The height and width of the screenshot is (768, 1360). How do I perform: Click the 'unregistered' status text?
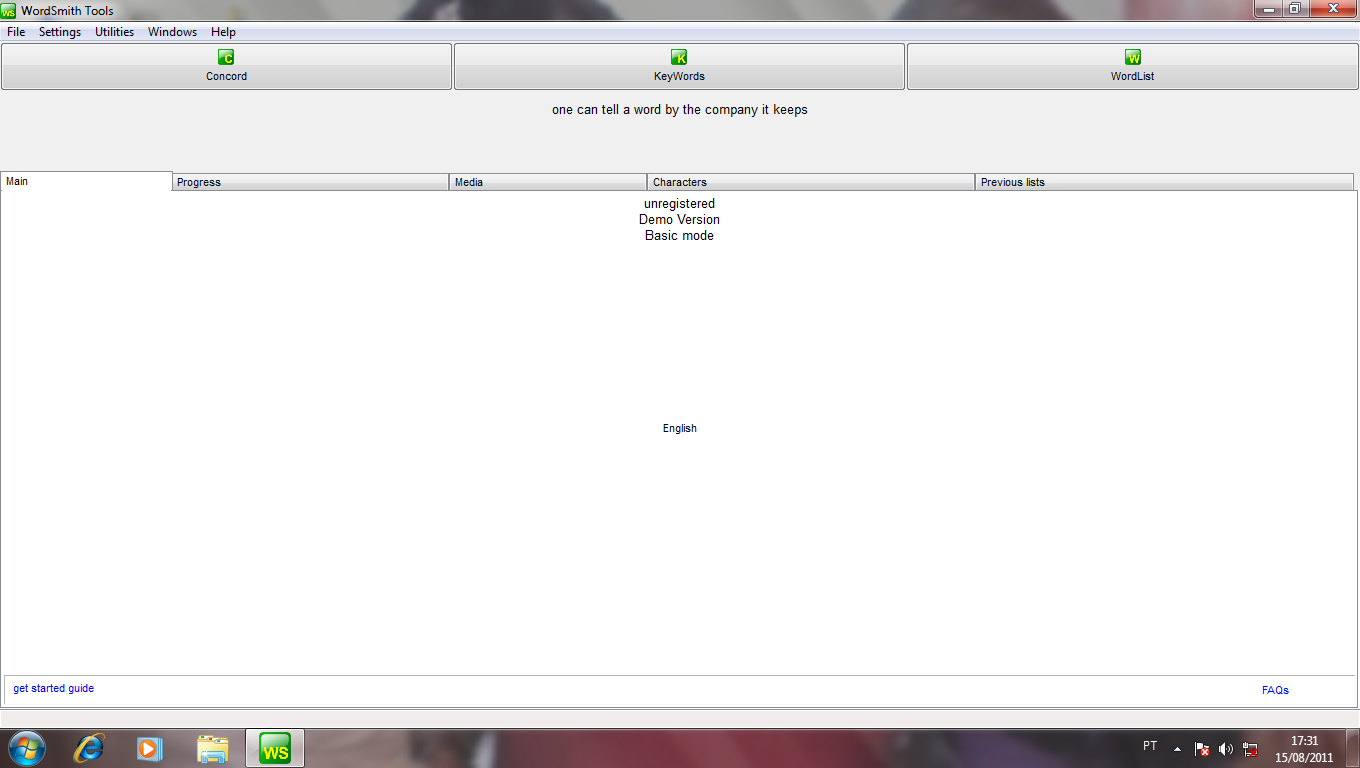click(679, 203)
